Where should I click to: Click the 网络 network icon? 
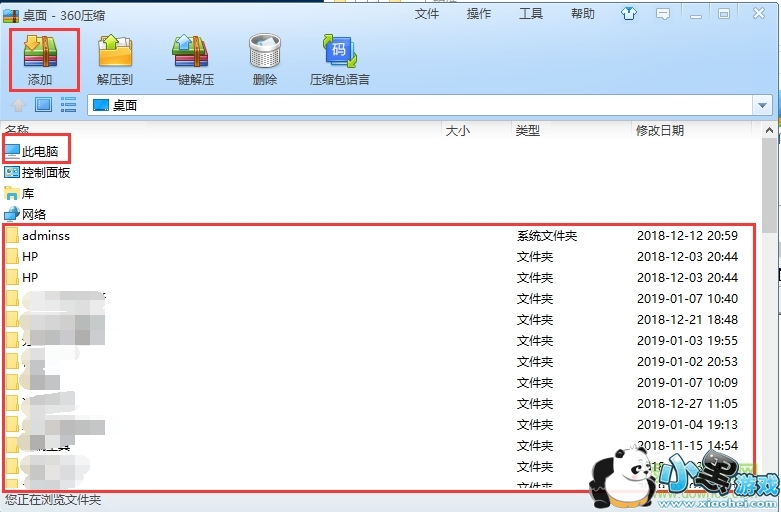click(x=12, y=214)
